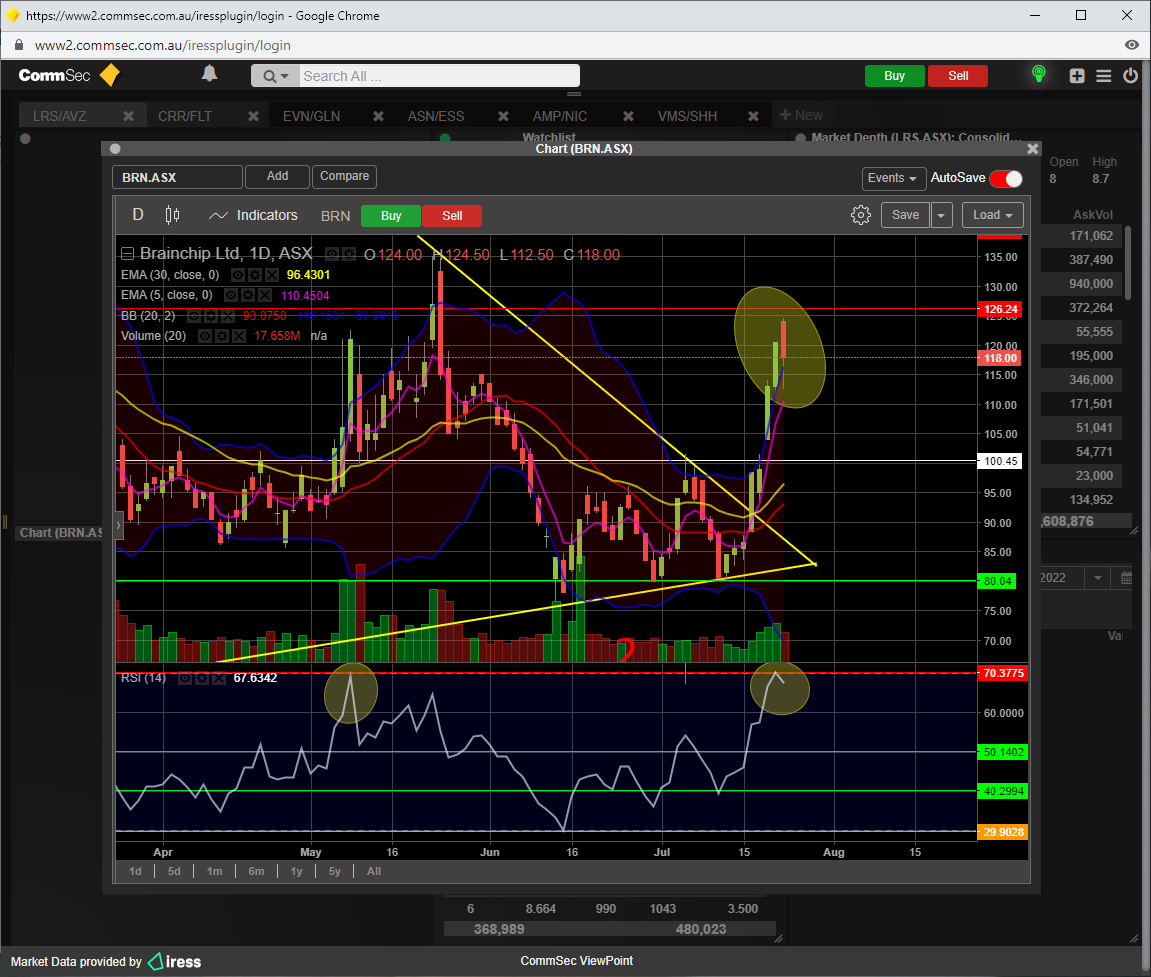Switch to the CRR/FLT tab
Viewport: 1151px width, 977px height.
(x=185, y=116)
